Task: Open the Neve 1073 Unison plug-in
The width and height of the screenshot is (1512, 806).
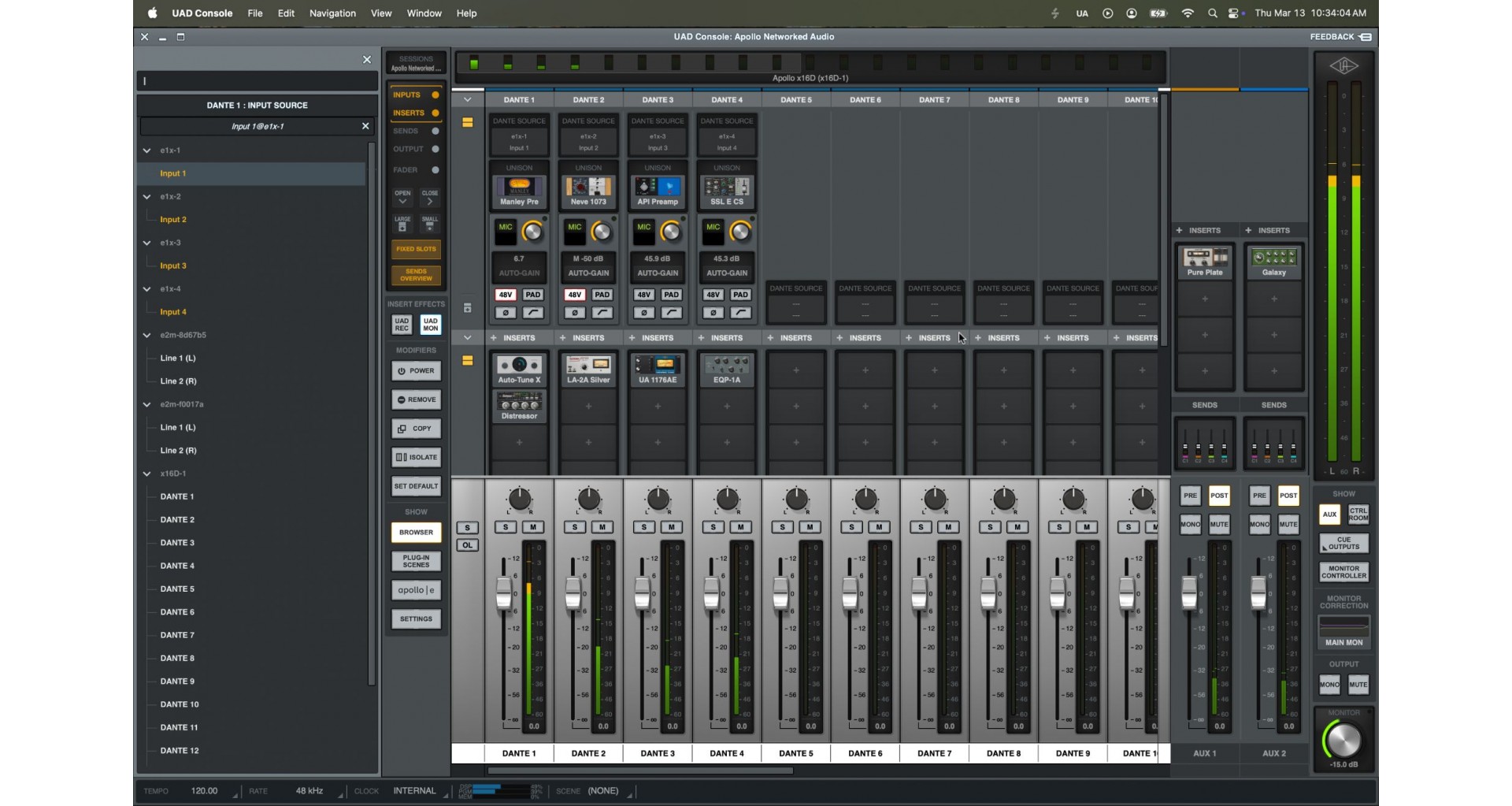Action: coord(588,191)
